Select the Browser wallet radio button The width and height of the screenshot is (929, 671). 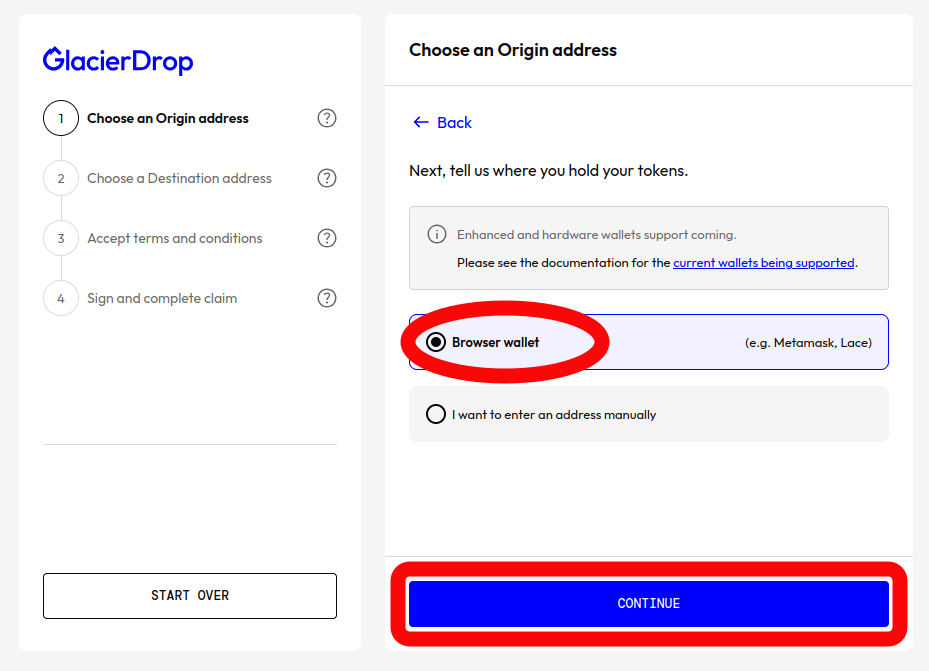click(435, 342)
